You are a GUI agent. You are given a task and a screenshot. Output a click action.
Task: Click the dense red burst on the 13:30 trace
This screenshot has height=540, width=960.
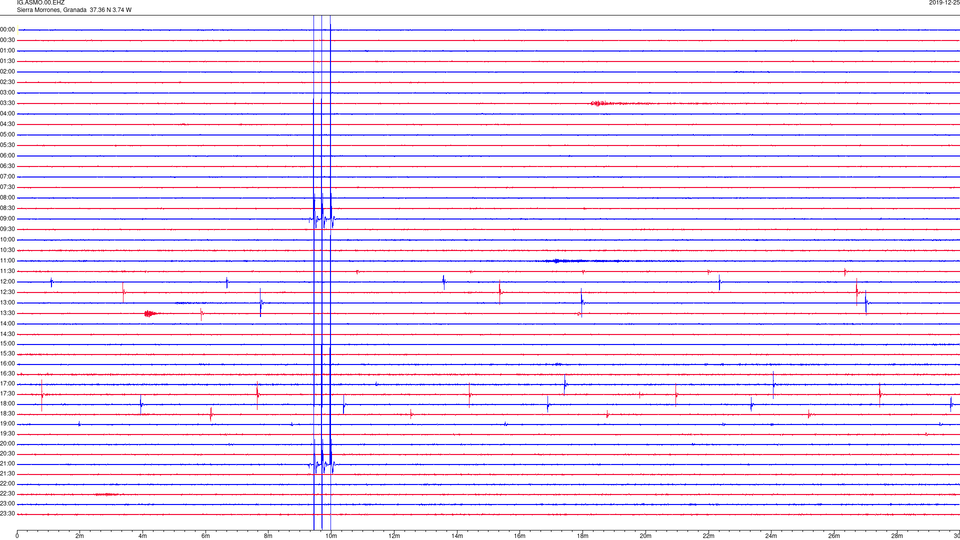(150, 313)
